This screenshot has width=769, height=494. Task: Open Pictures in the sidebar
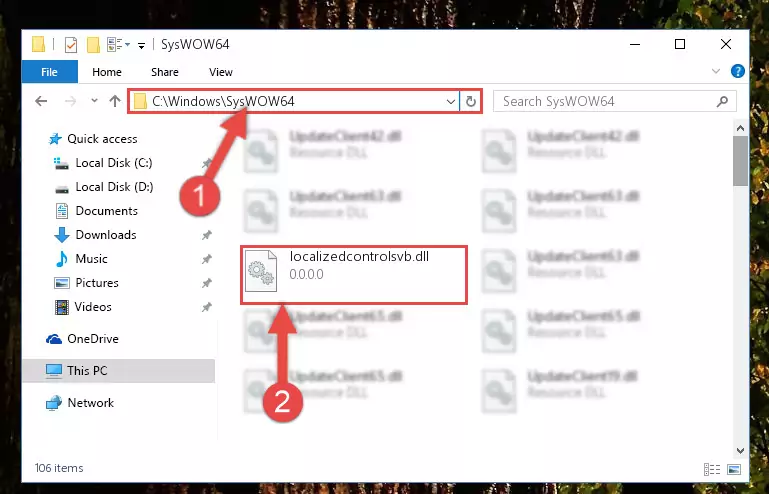point(97,283)
